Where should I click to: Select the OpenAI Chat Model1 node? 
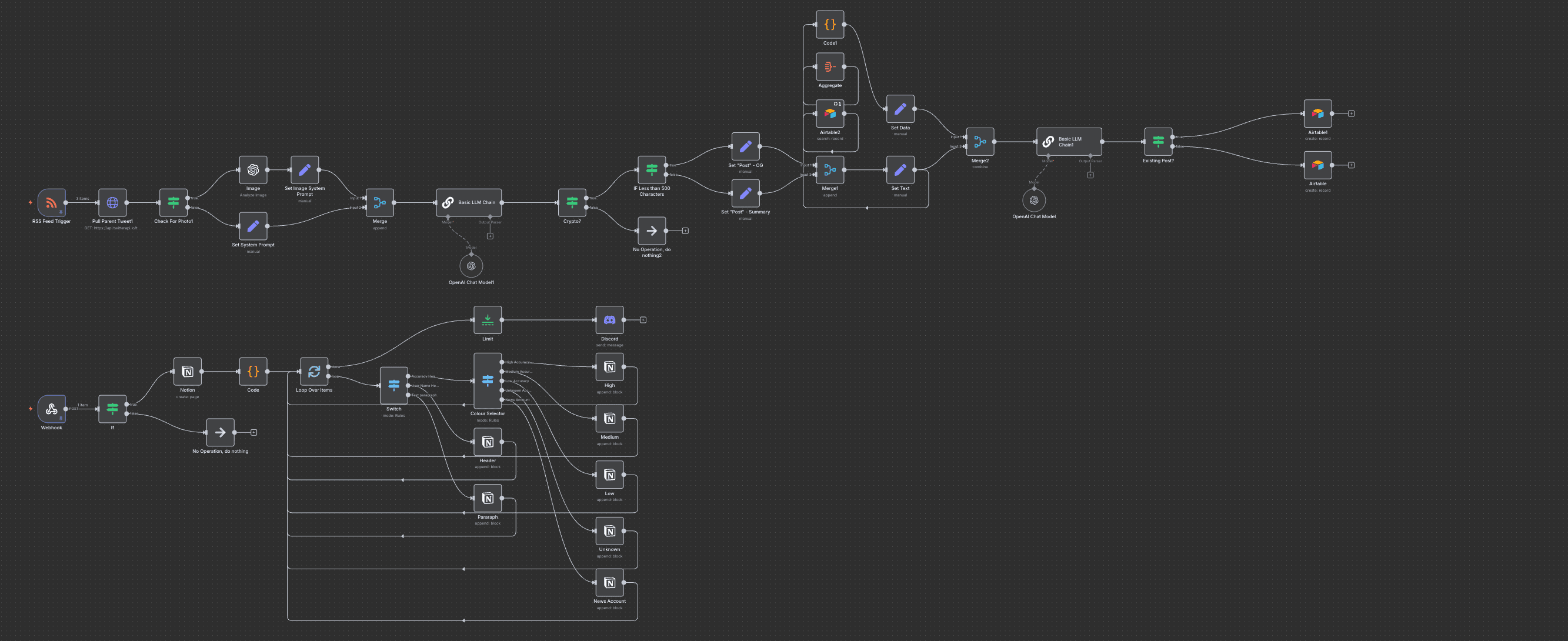pyautogui.click(x=471, y=265)
